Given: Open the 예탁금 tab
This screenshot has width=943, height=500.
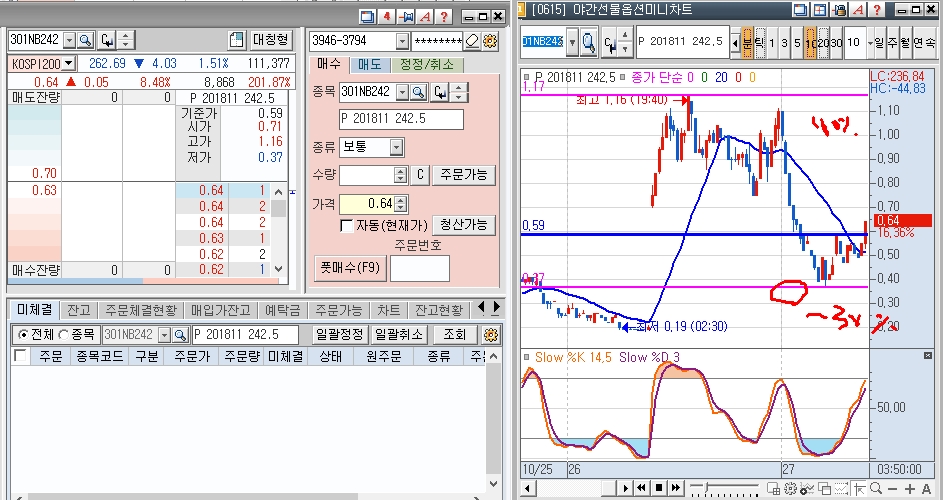Looking at the screenshot, I should 282,310.
